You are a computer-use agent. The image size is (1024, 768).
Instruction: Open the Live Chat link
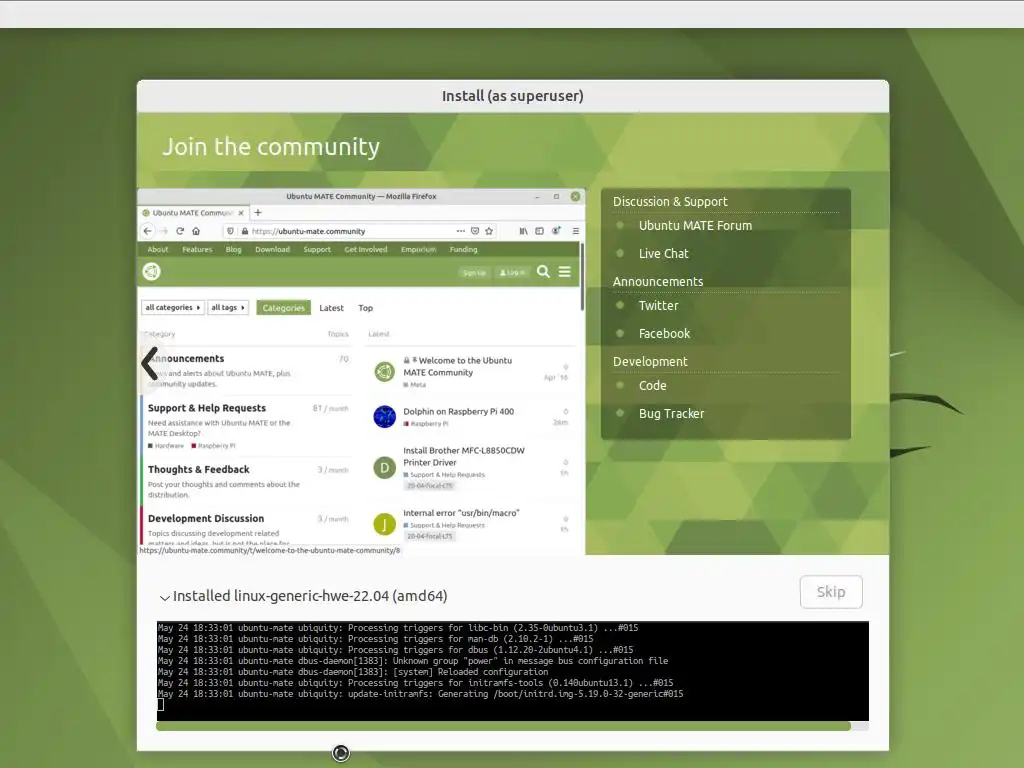tap(663, 253)
